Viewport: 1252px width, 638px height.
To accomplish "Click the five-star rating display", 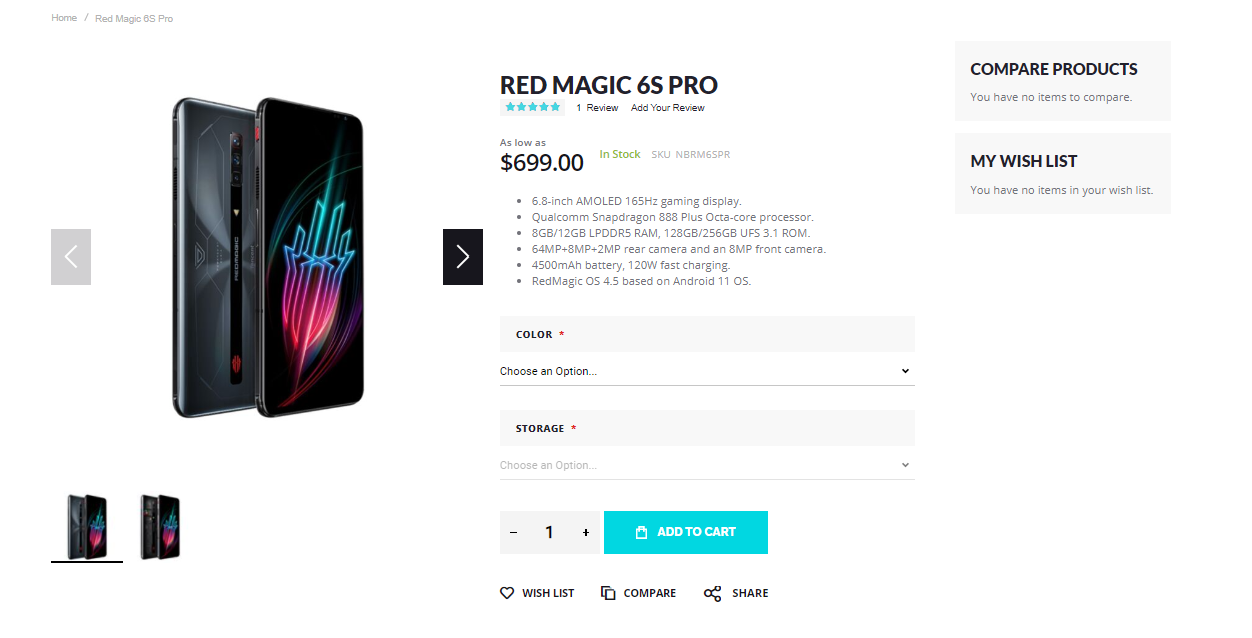I will click(x=533, y=107).
